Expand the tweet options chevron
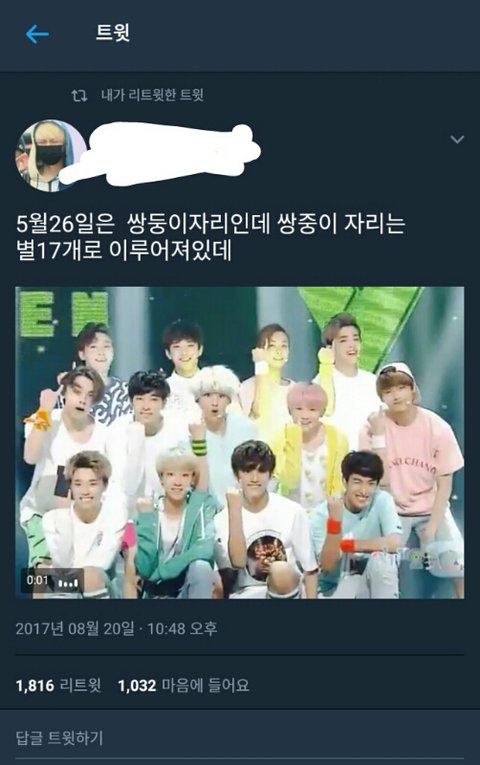Viewport: 480px width, 765px height. pyautogui.click(x=457, y=140)
